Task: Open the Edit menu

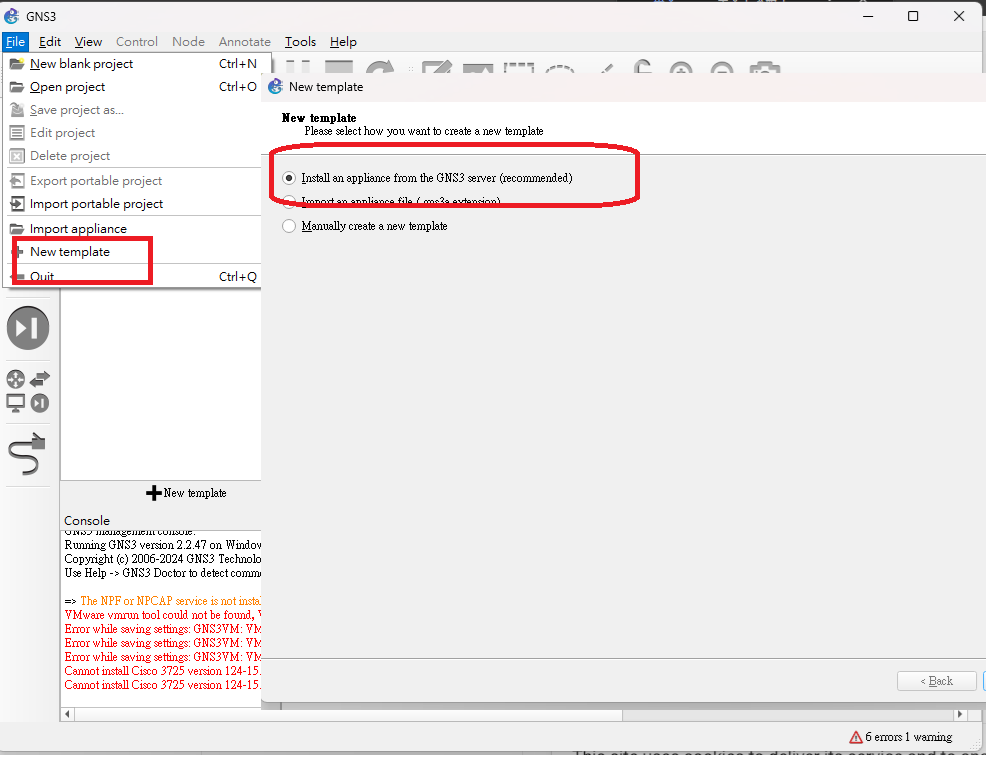Action: pos(50,42)
